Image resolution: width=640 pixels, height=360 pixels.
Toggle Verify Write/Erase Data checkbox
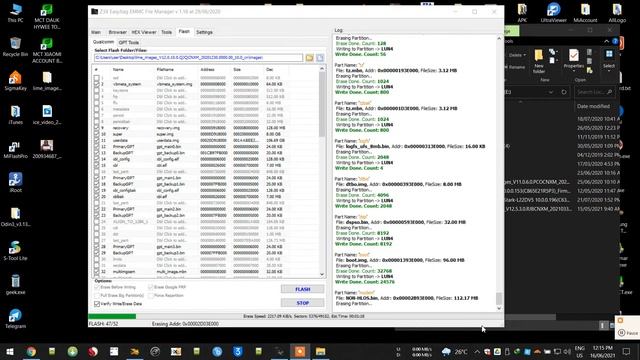[97, 304]
